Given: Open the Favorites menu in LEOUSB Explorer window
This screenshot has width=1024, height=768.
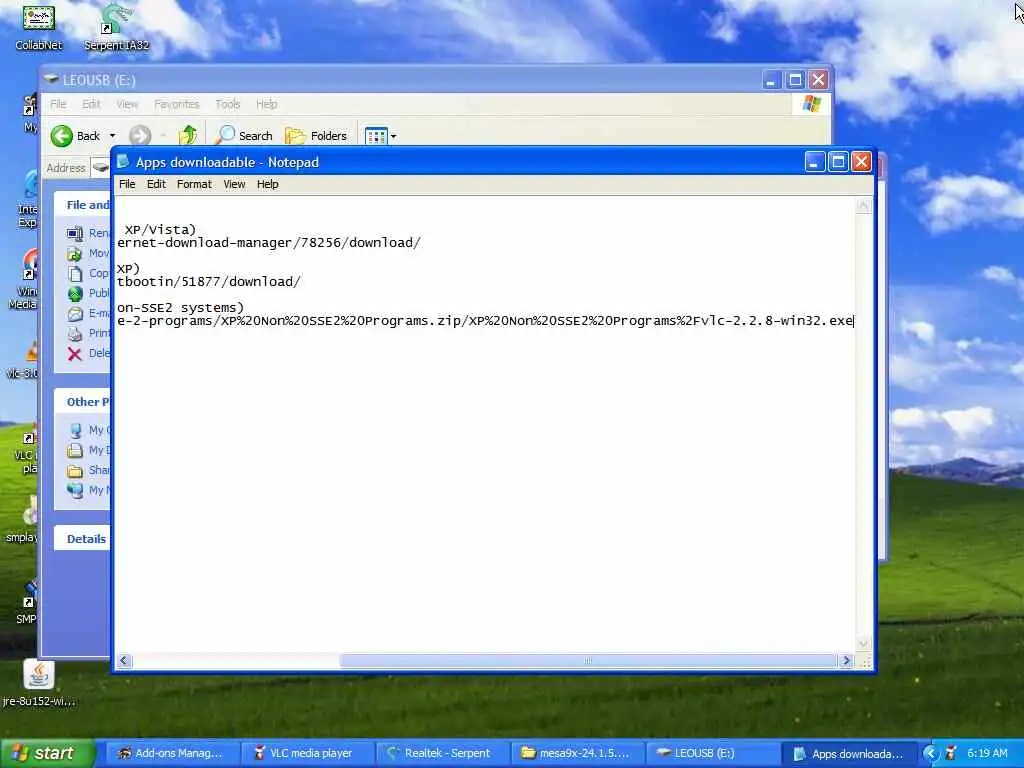Looking at the screenshot, I should (x=176, y=104).
